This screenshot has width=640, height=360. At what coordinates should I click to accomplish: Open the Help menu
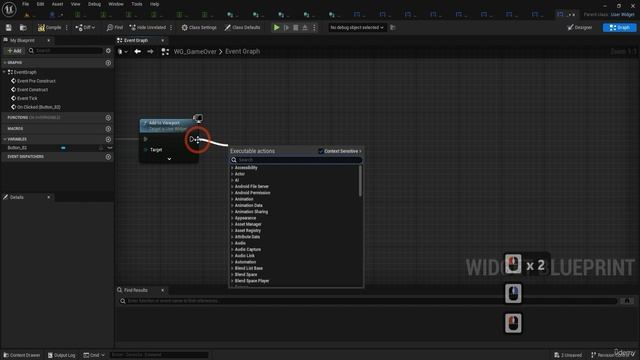(x=154, y=4)
